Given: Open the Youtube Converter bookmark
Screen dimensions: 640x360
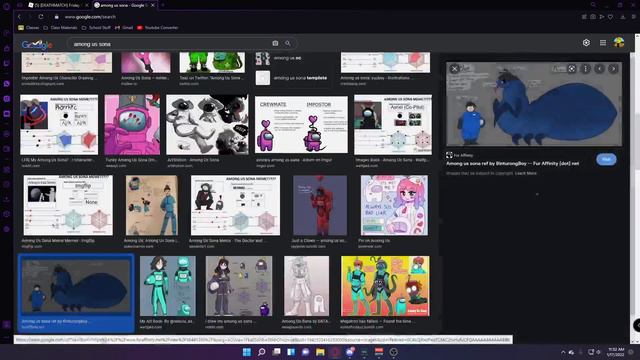Looking at the screenshot, I should (158, 28).
